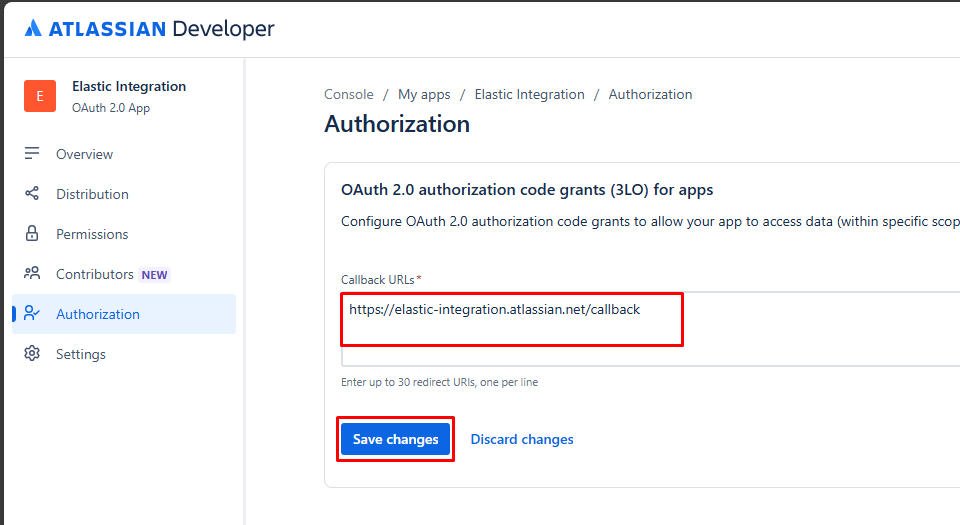Click the Overview icon in sidebar

(x=32, y=154)
